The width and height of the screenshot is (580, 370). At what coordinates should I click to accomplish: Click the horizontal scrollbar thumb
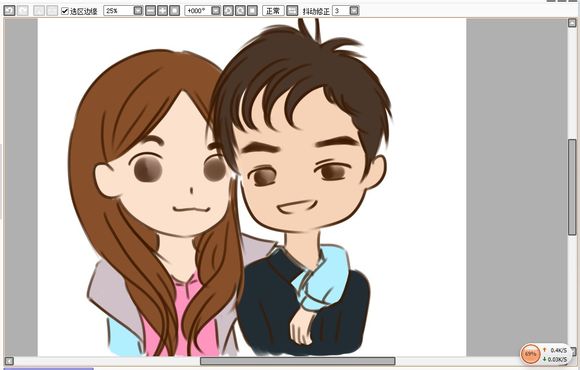298,361
